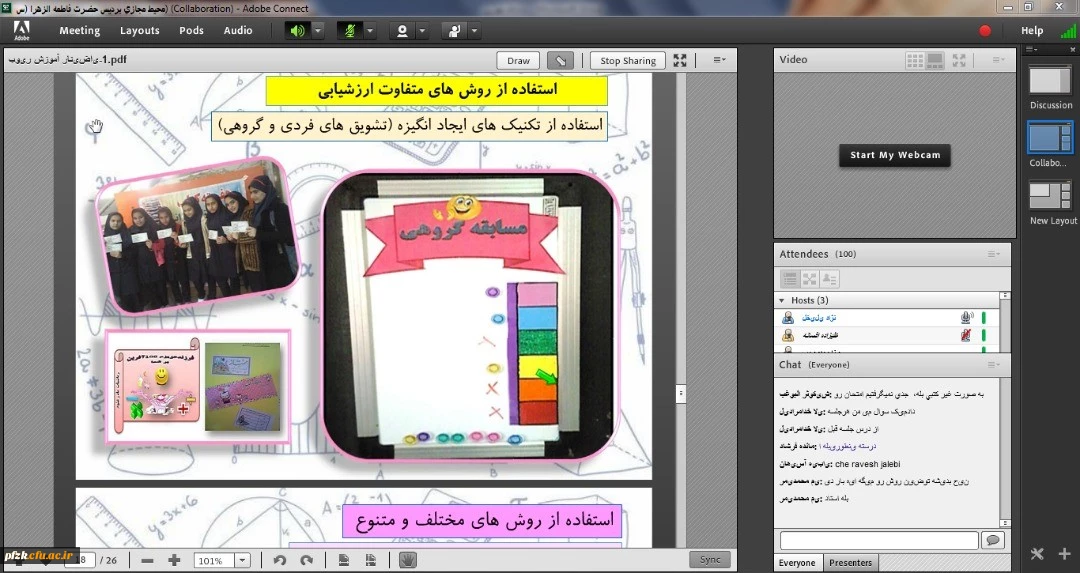
Task: Select the pointer tool next to Draw
Action: click(561, 61)
